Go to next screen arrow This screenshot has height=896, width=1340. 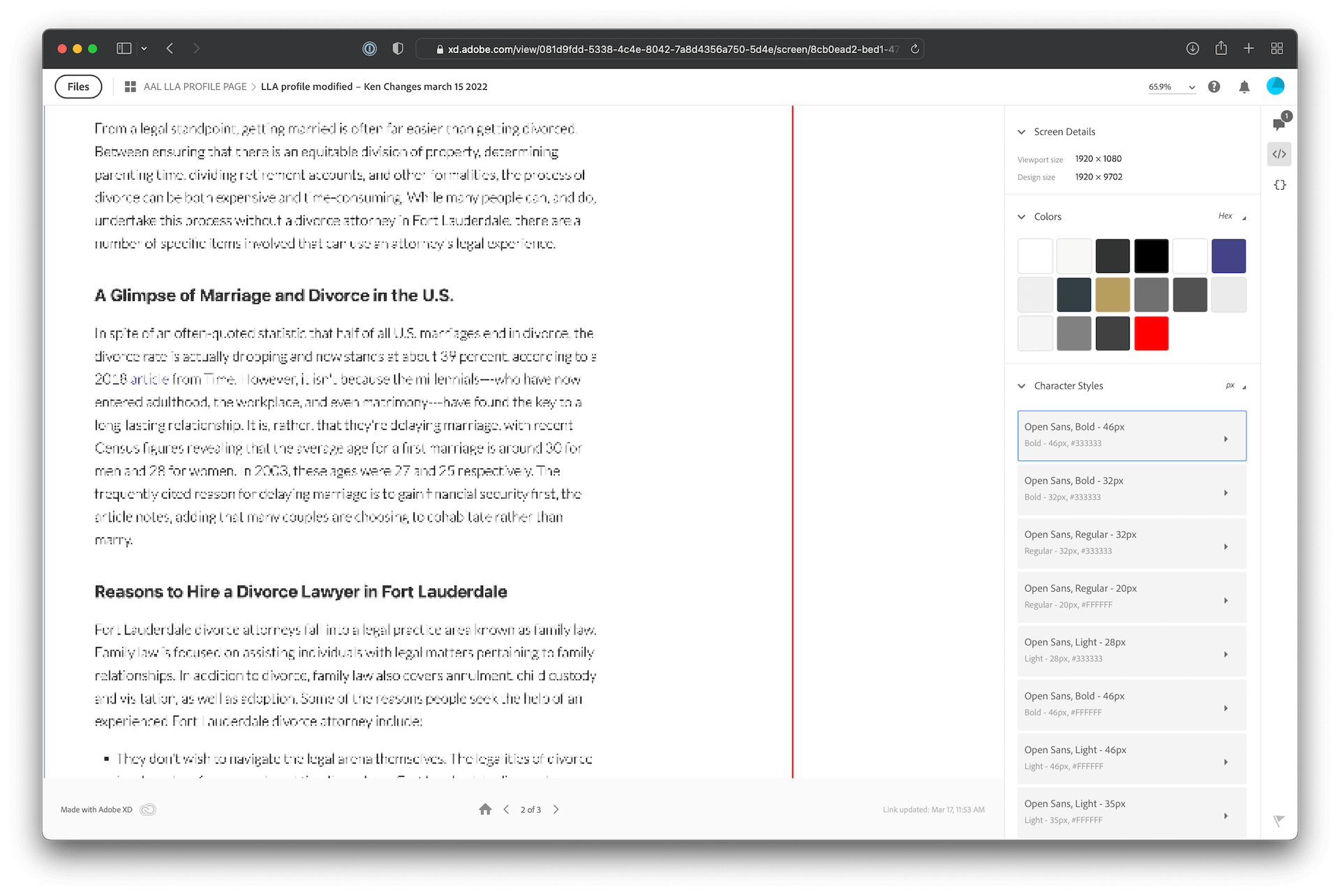tap(556, 809)
